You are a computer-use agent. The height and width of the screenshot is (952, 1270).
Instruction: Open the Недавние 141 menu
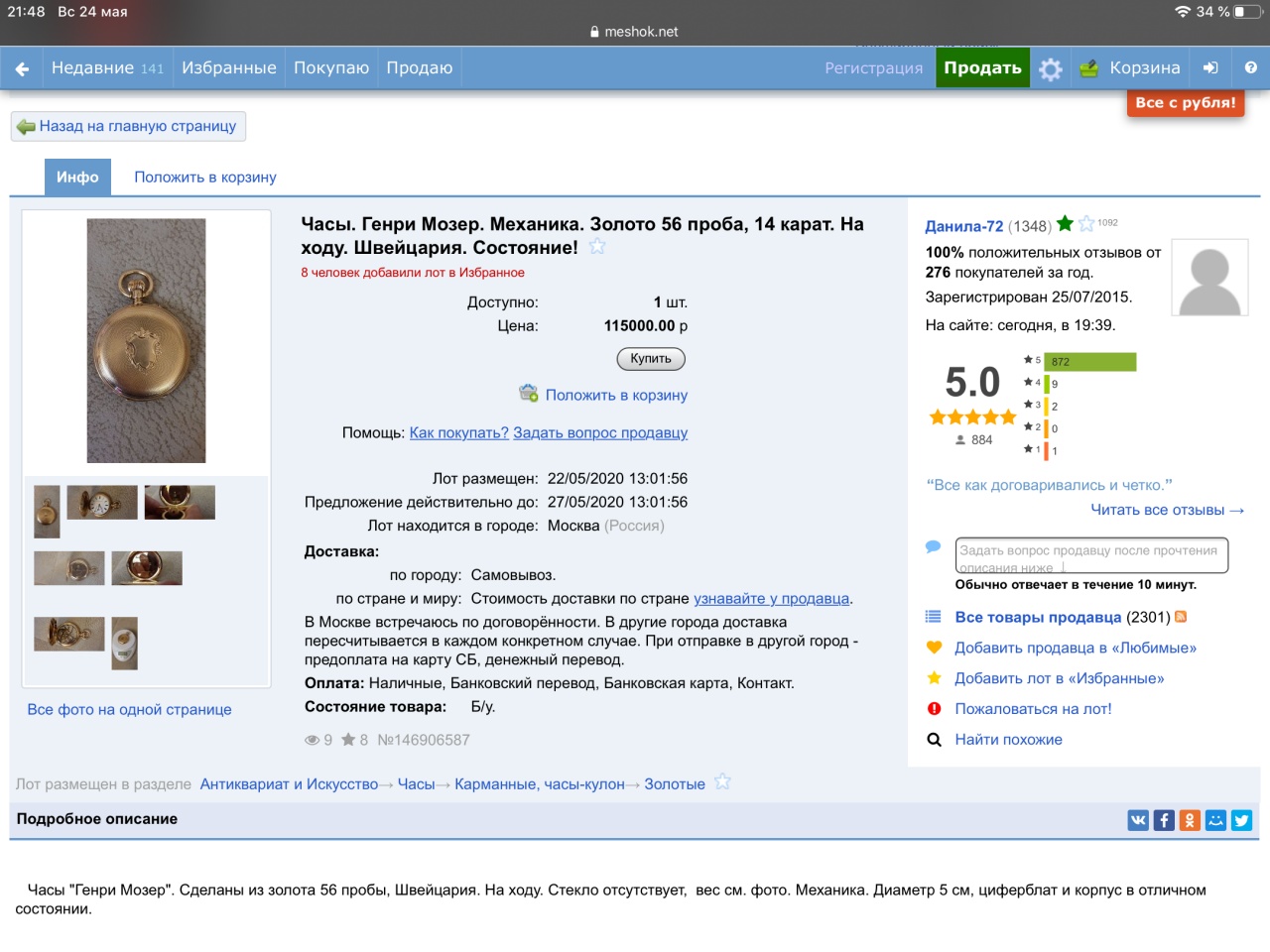click(x=107, y=68)
